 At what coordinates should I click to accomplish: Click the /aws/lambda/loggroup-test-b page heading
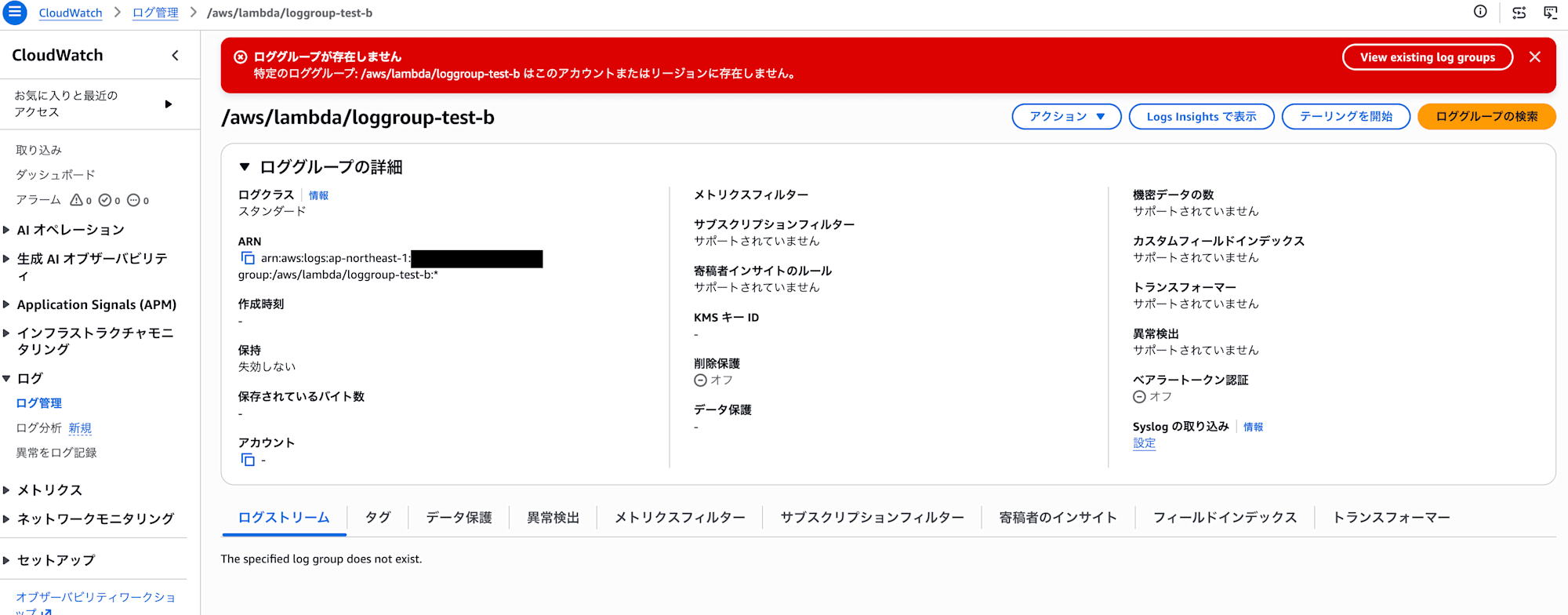[x=358, y=117]
